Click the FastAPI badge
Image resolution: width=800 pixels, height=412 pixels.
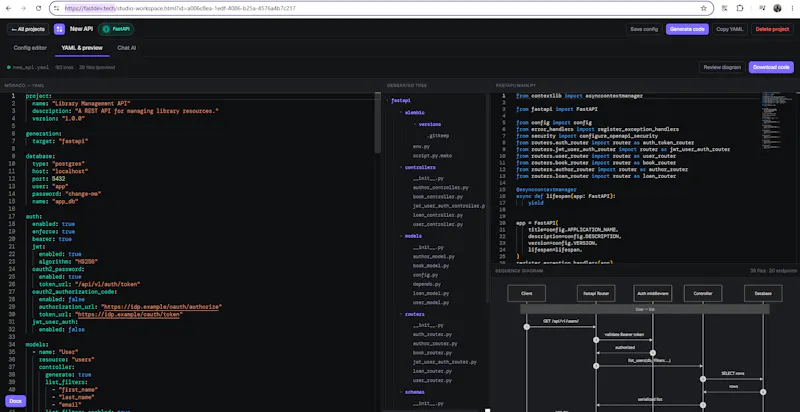(116, 29)
